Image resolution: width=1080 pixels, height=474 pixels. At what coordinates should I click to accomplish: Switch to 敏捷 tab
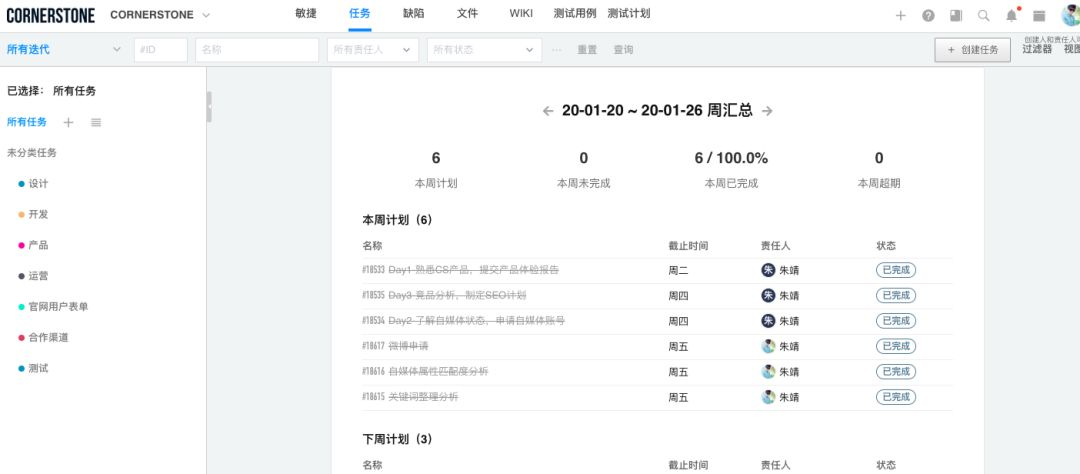(x=305, y=14)
